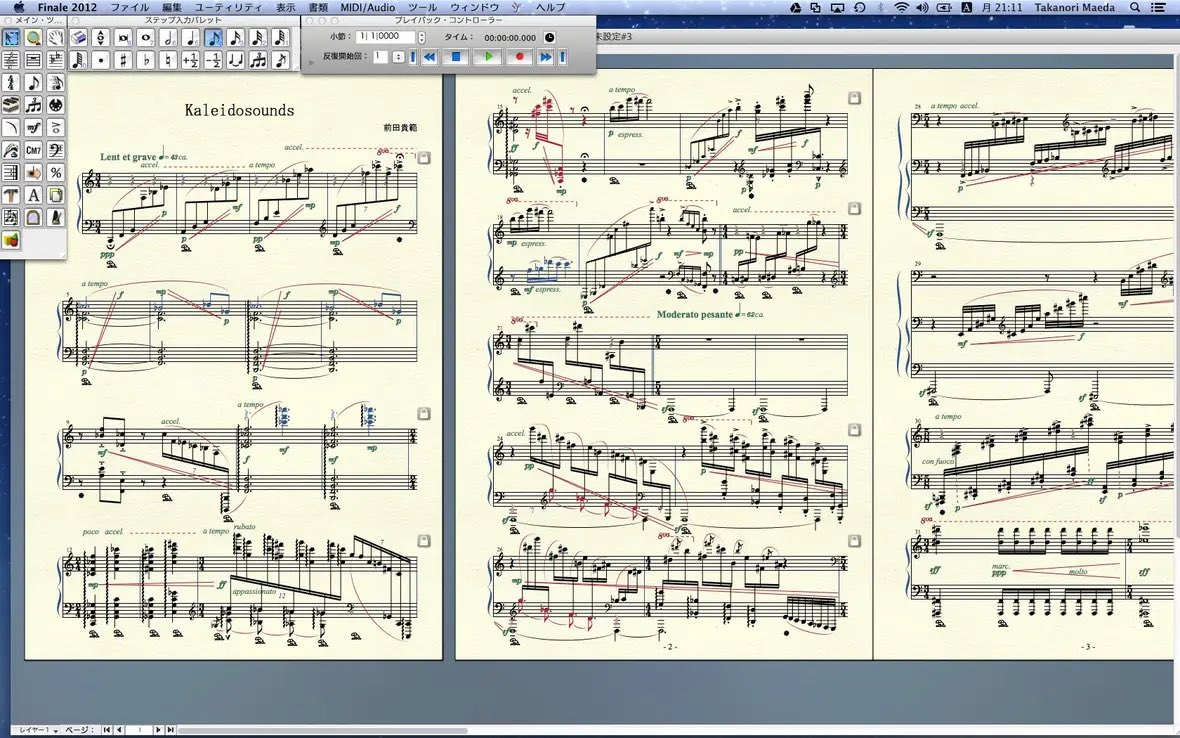Toggle natural accidental in step entry palette
This screenshot has width=1180, height=738.
click(168, 60)
